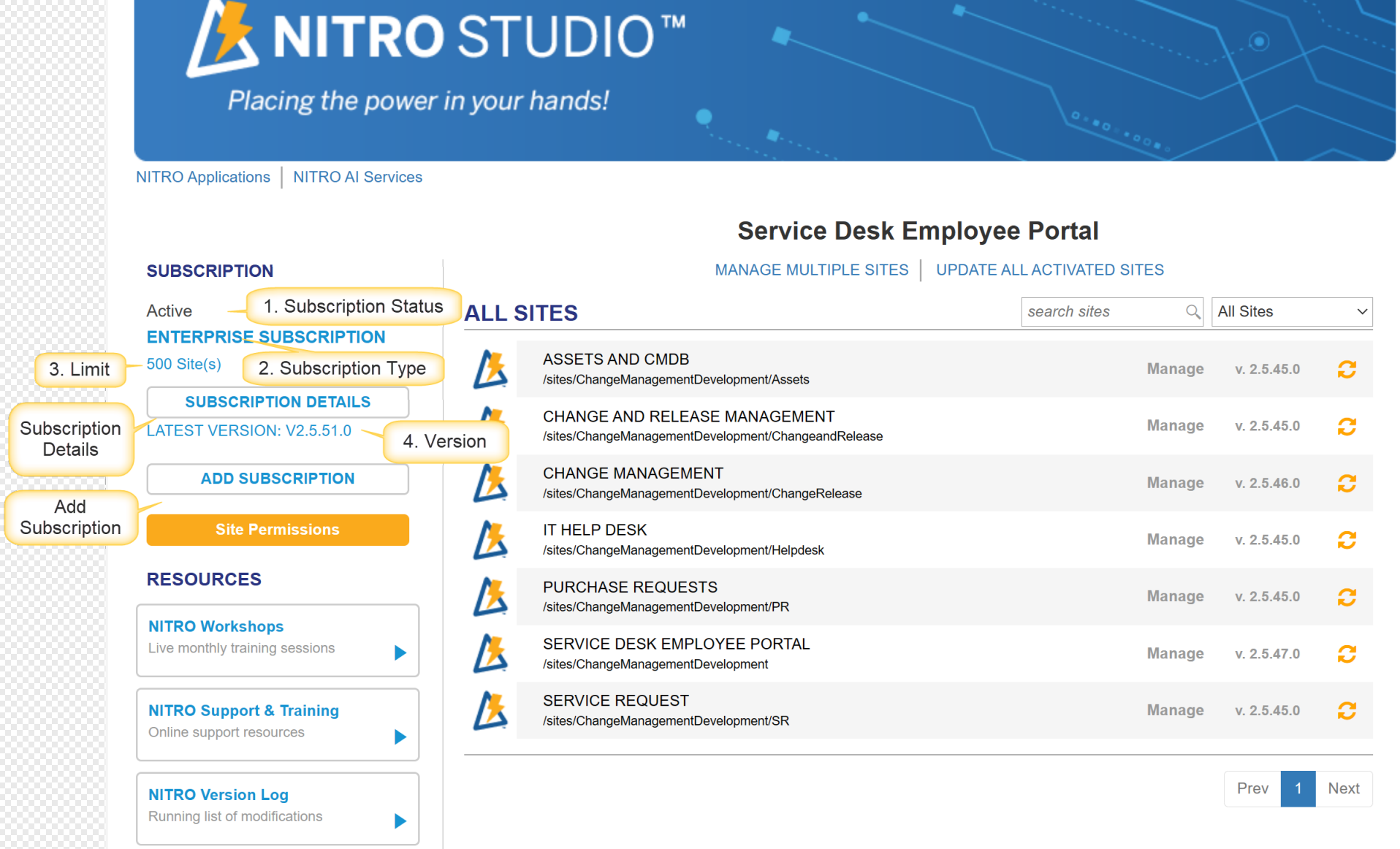This screenshot has height=849, width=1400.
Task: Click NITRO logo icon beside Change Management
Action: (490, 483)
